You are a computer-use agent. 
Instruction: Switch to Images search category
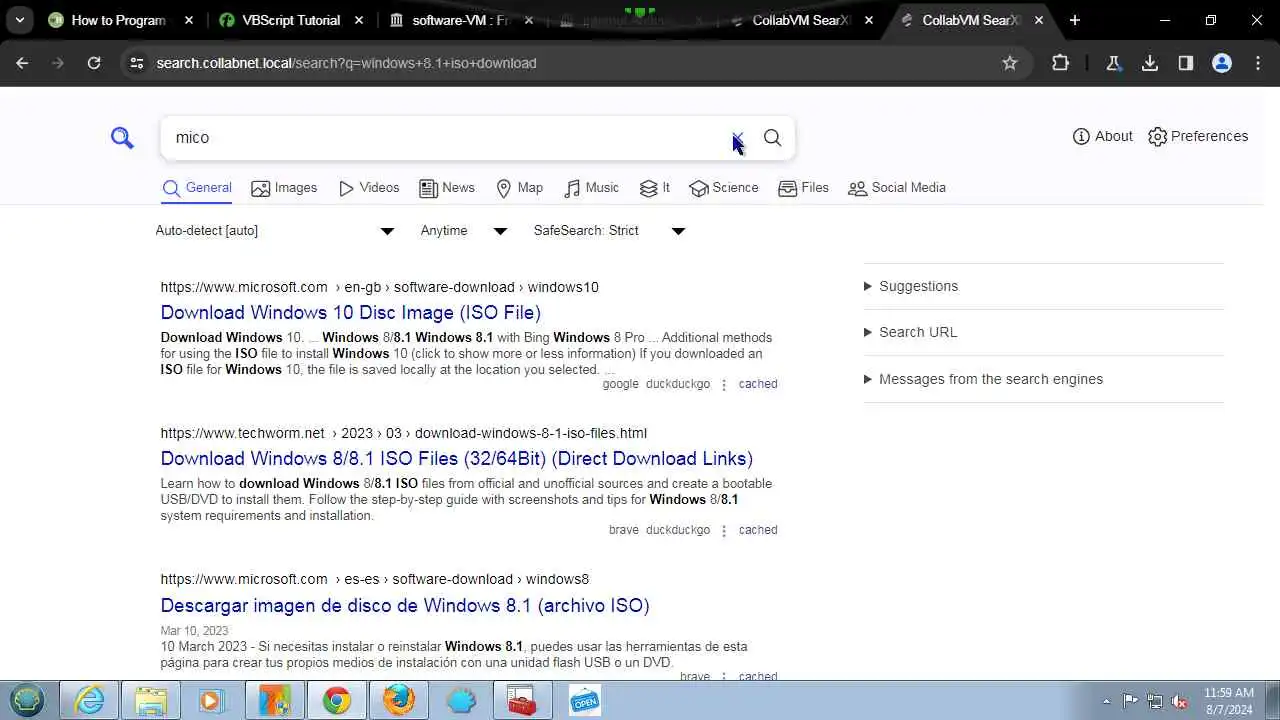(x=284, y=188)
